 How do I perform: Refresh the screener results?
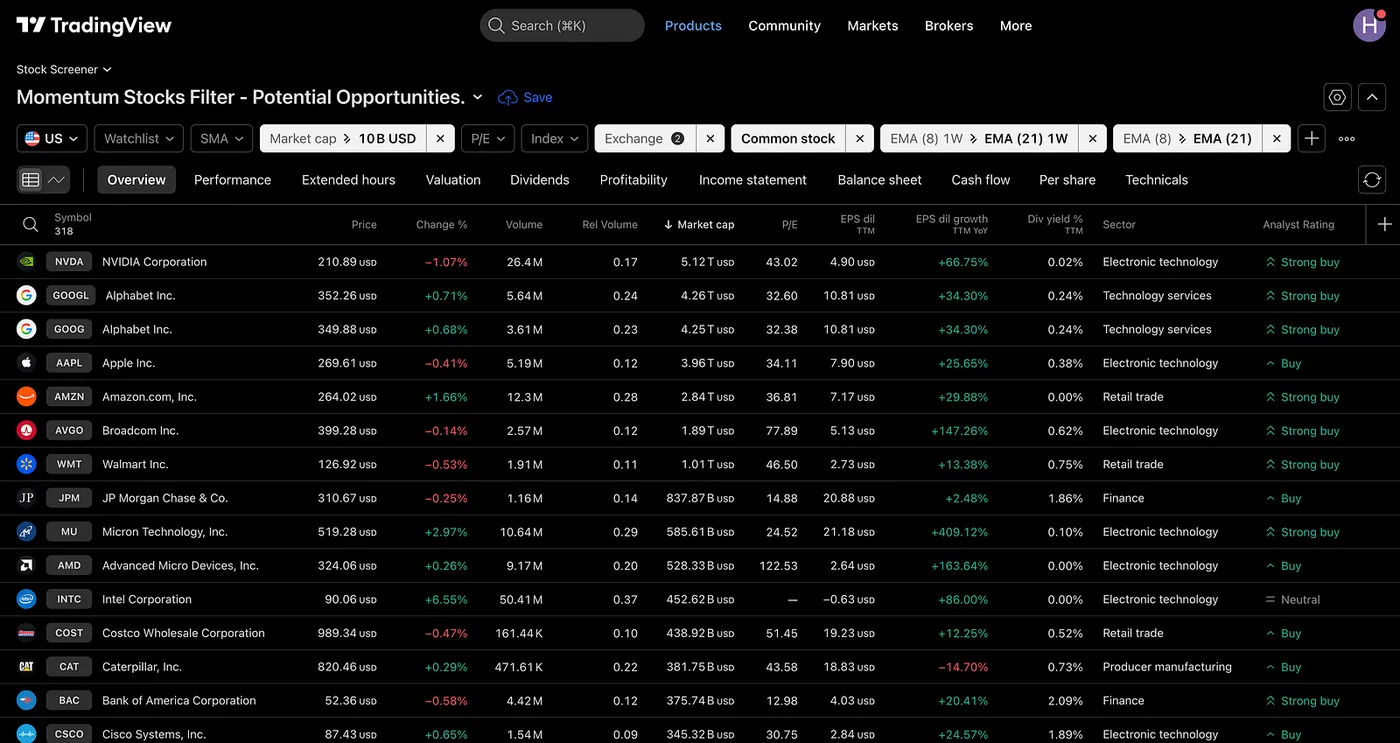click(1372, 180)
